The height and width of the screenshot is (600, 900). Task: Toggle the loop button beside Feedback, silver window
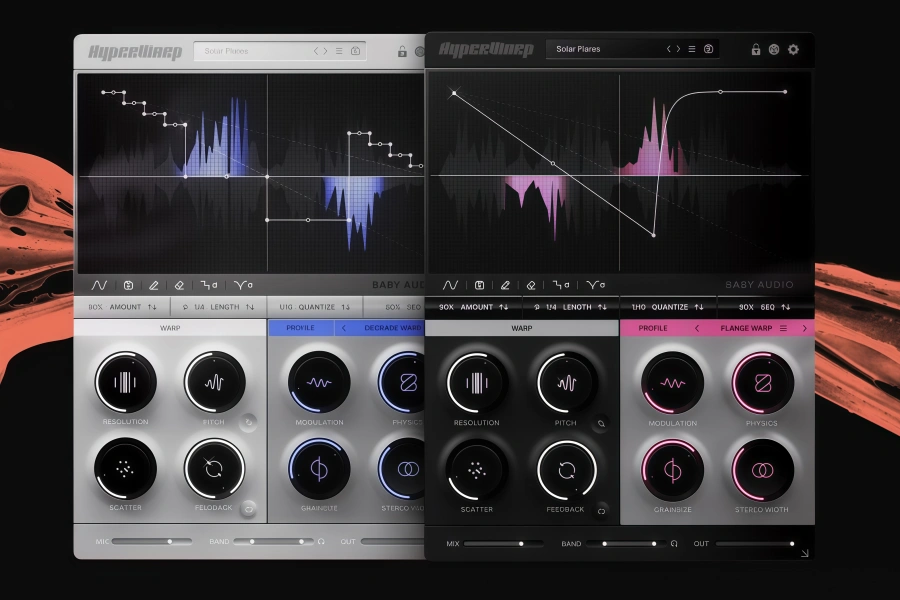(249, 509)
